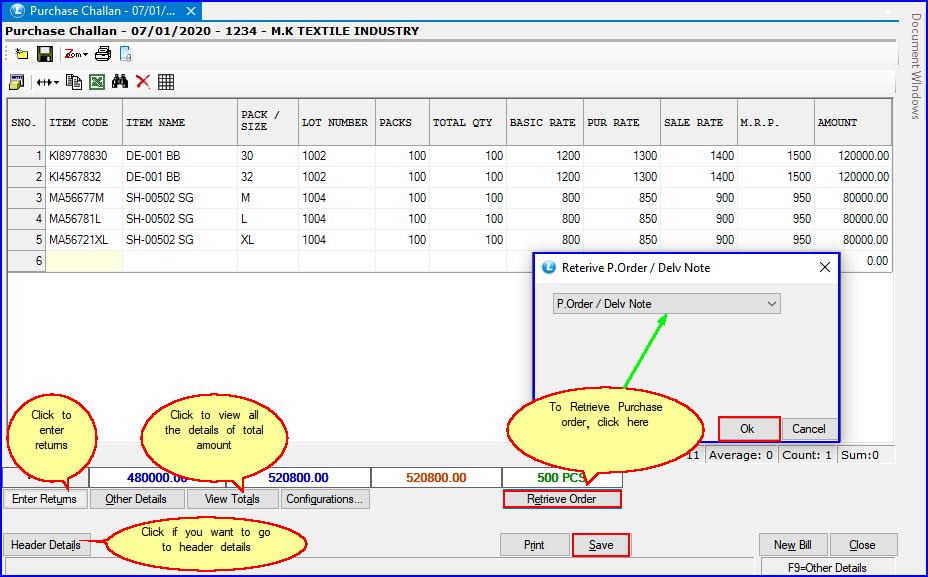928x577 pixels.
Task: Click the BASIC RATE column header
Action: 544,123
